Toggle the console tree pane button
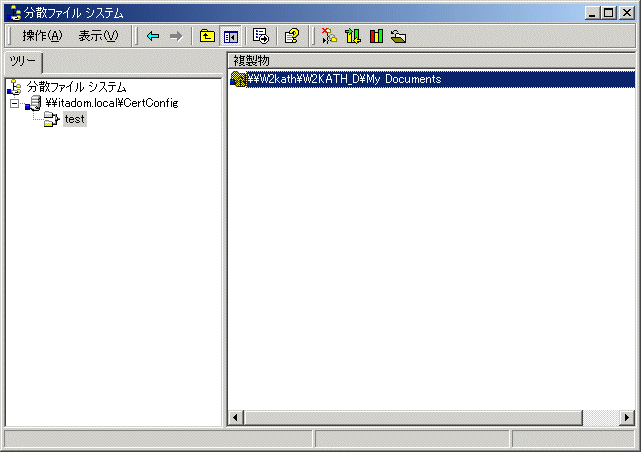The width and height of the screenshot is (641, 452). coord(231,37)
